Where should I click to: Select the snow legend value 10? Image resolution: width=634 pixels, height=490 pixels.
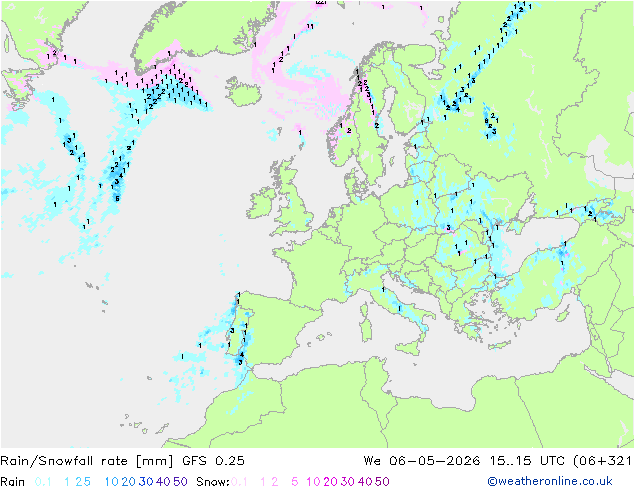(x=313, y=482)
